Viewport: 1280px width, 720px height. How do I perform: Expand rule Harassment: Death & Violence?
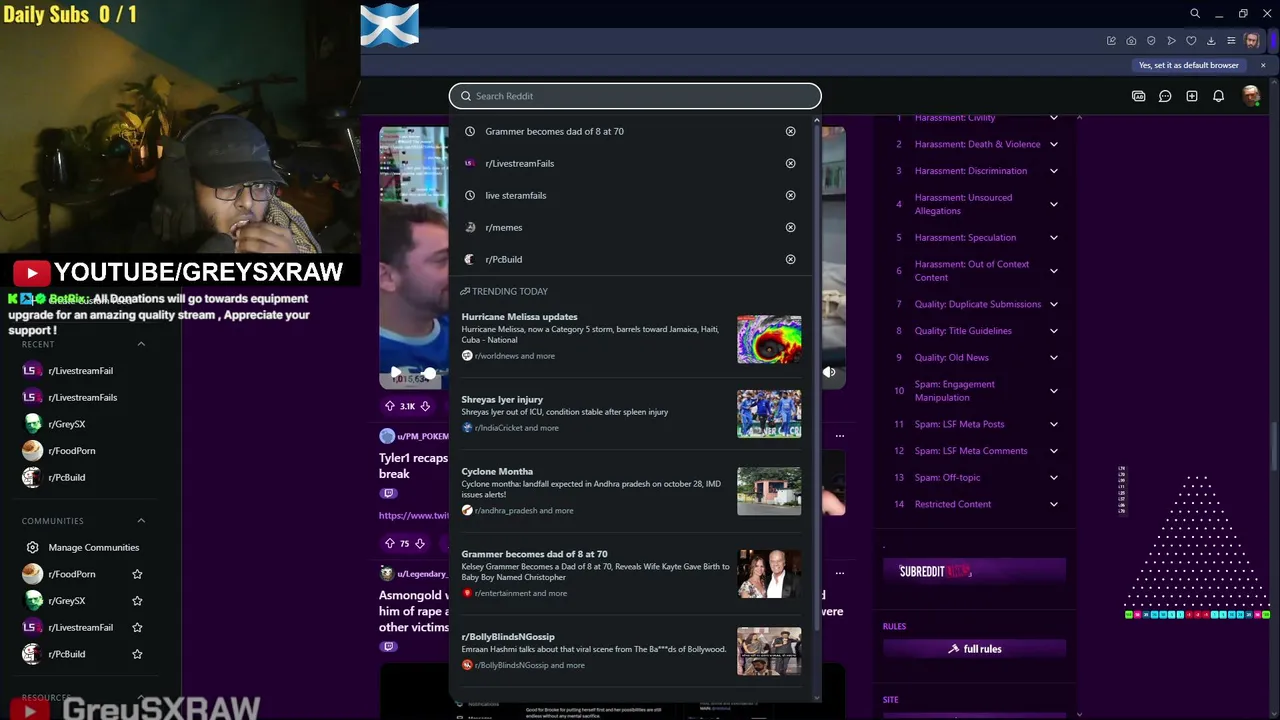[x=1053, y=144]
